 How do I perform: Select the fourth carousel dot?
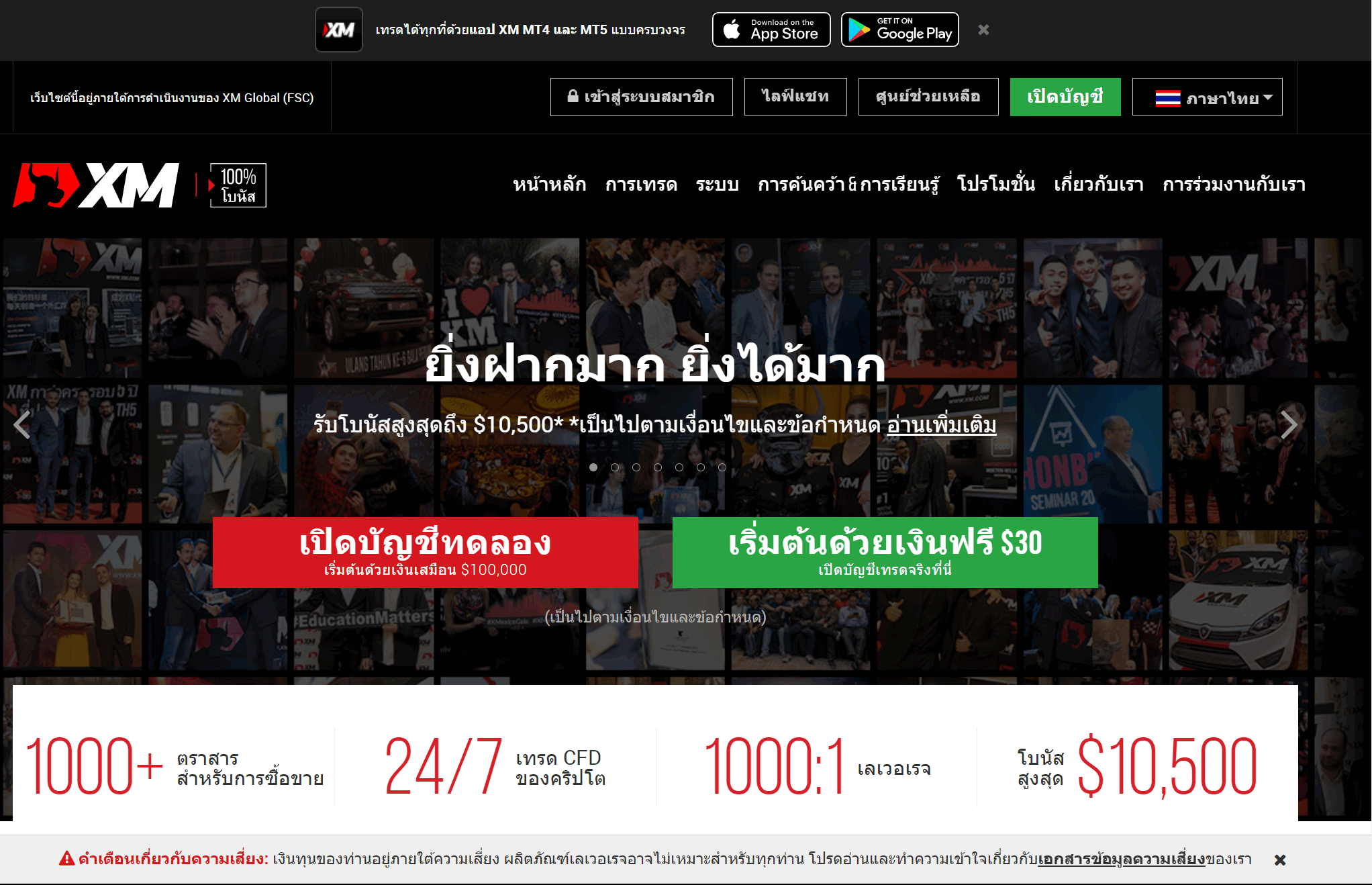[658, 467]
